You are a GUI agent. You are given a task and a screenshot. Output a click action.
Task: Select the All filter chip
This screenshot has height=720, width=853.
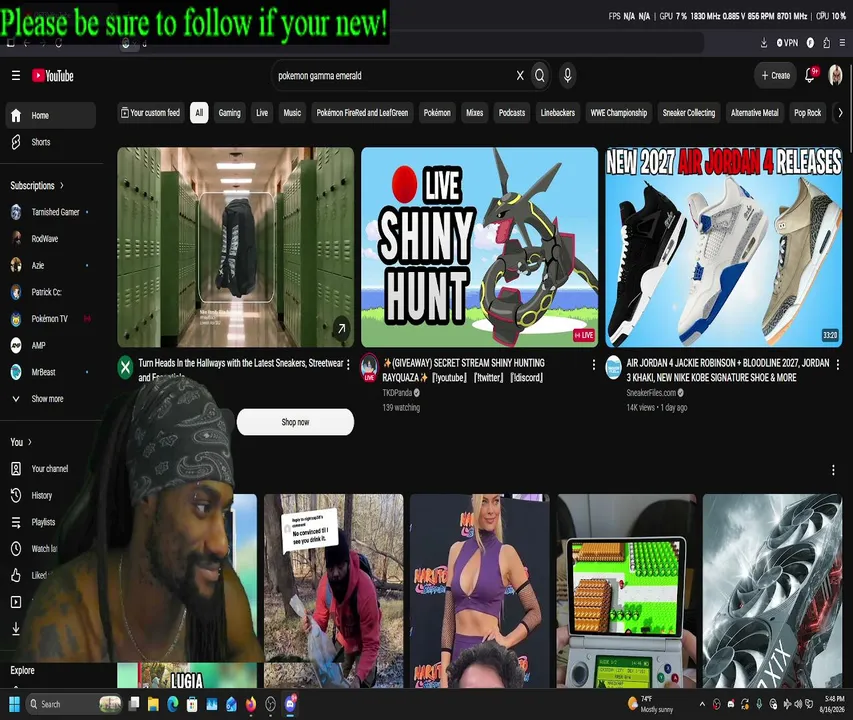tap(199, 113)
